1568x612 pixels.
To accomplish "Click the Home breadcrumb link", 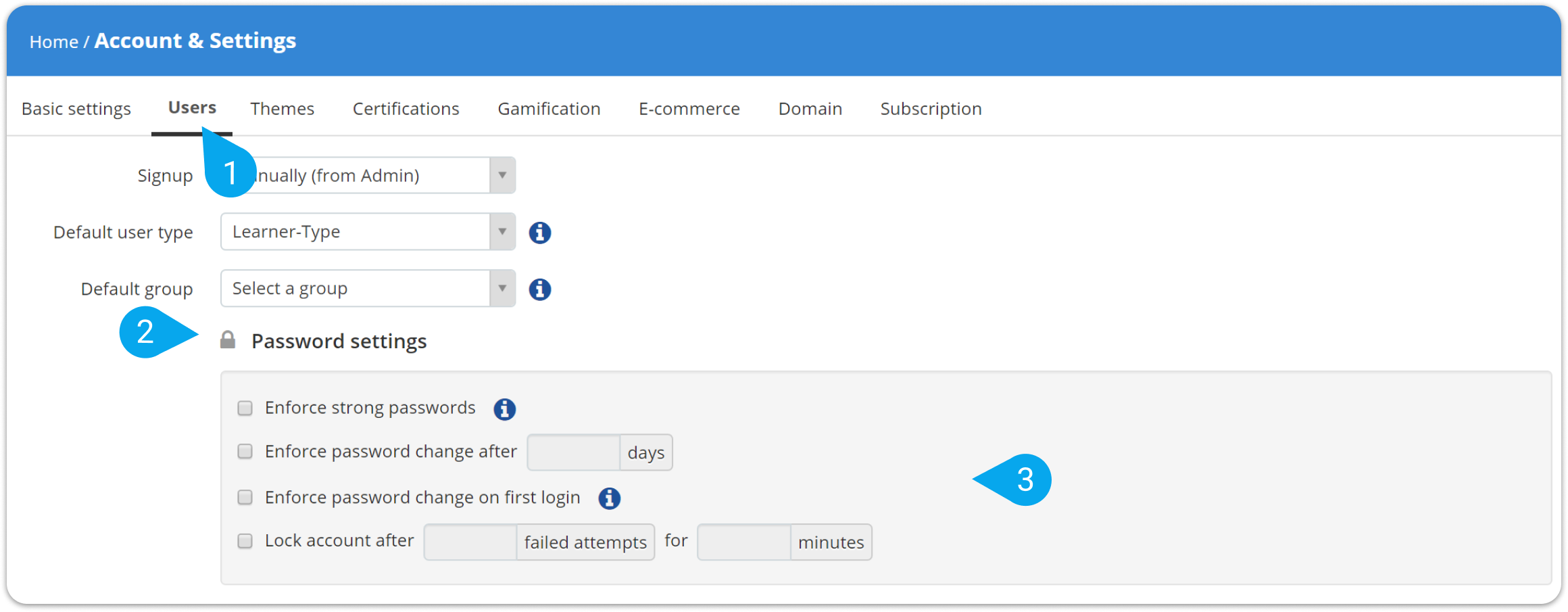I will pos(55,41).
